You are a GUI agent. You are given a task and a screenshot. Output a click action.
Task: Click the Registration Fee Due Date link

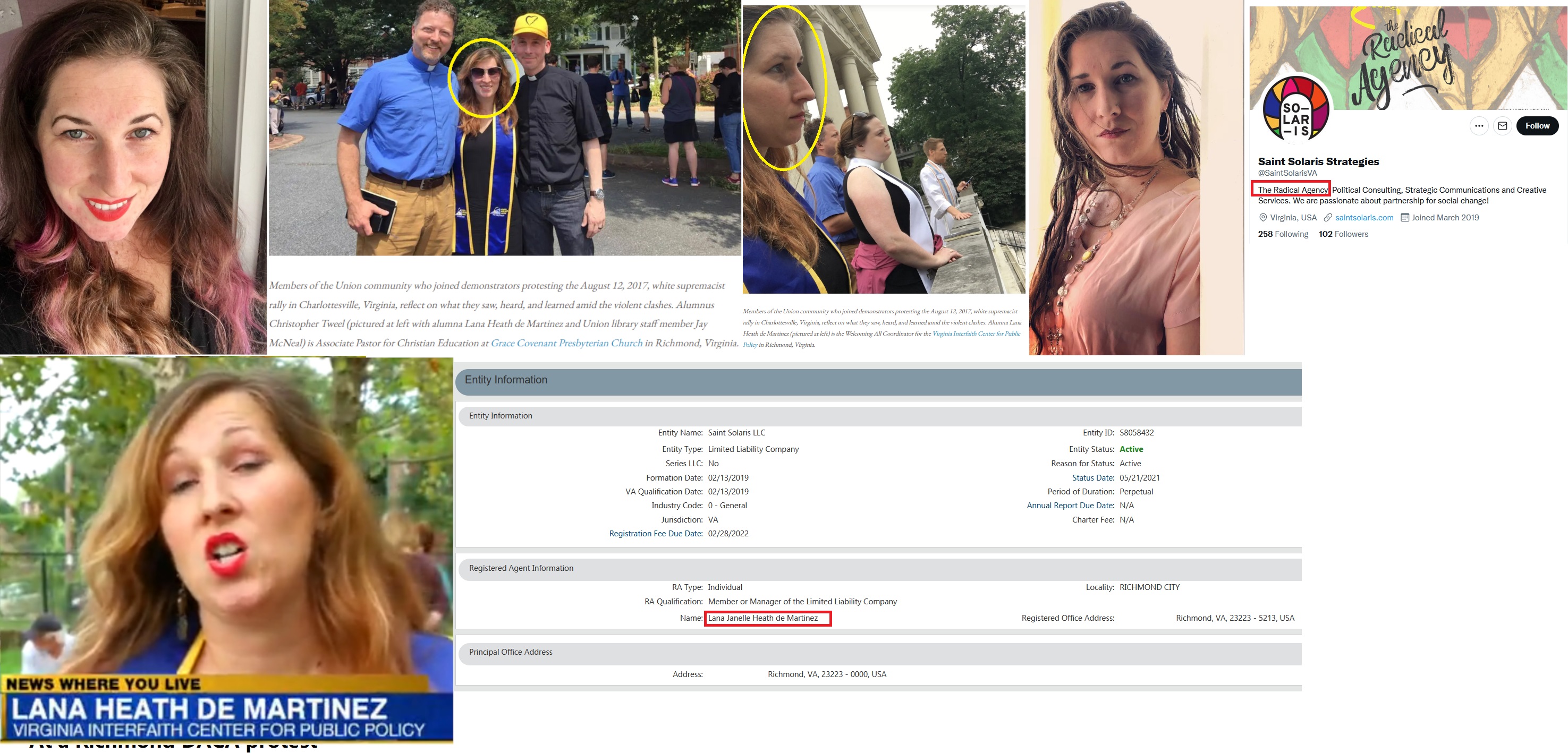[x=656, y=534]
